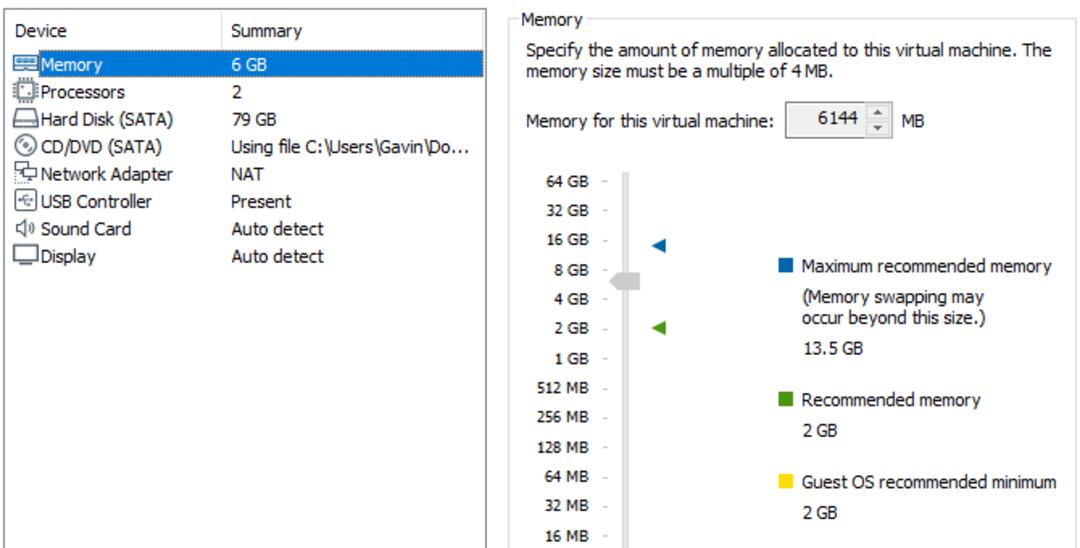The height and width of the screenshot is (548, 1080).
Task: Select the Sound Card speaker icon
Action: (26, 229)
